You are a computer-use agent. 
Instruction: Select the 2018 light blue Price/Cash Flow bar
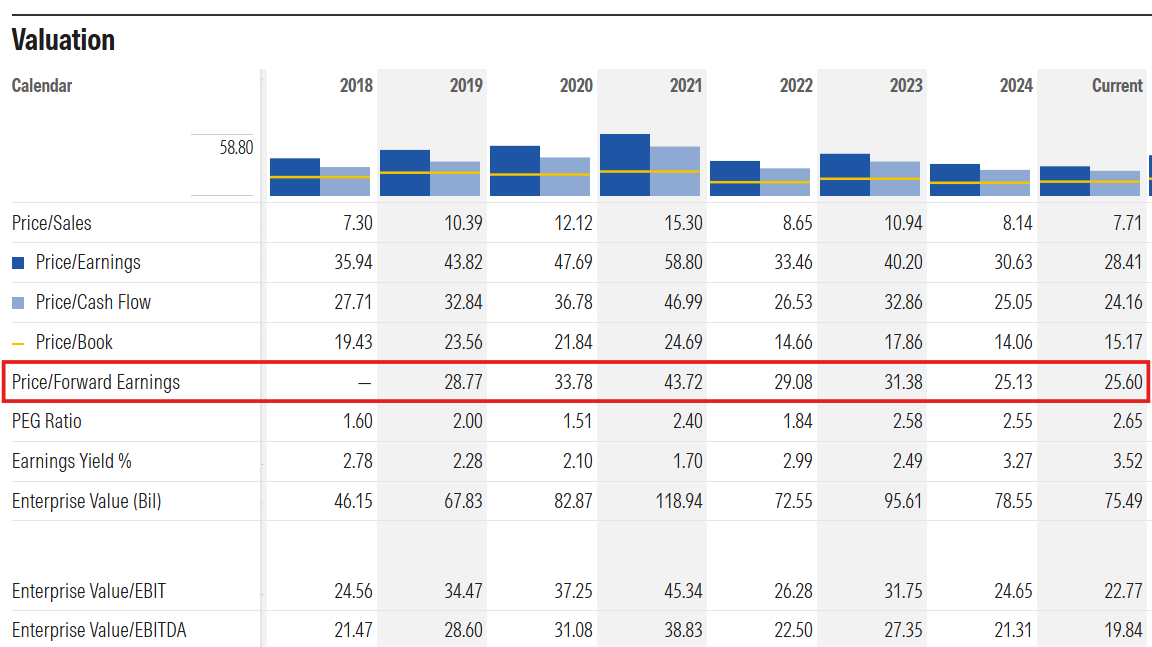345,181
